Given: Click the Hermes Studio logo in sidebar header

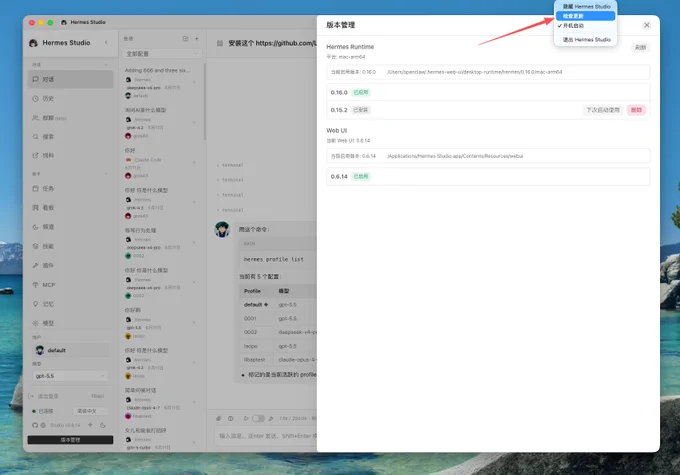Looking at the screenshot, I should pos(33,43).
